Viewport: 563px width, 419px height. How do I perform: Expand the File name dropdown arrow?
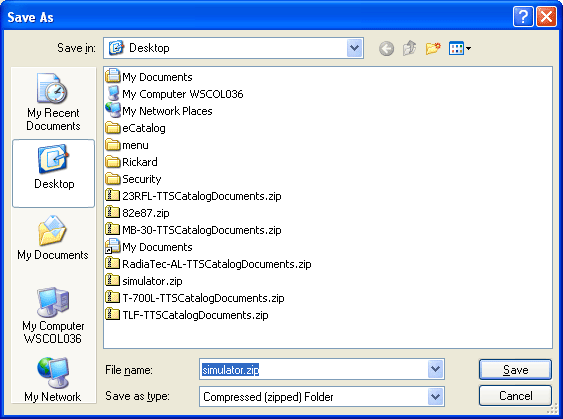click(x=436, y=369)
